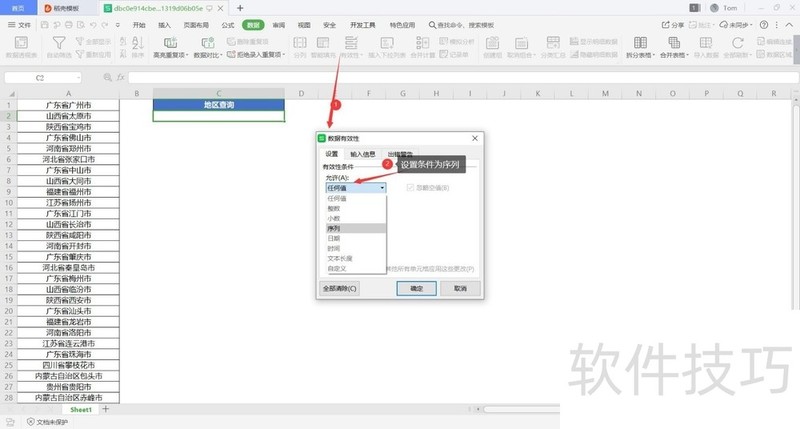The height and width of the screenshot is (429, 800).
Task: Click the undo arrow icon
Action: [x=93, y=24]
